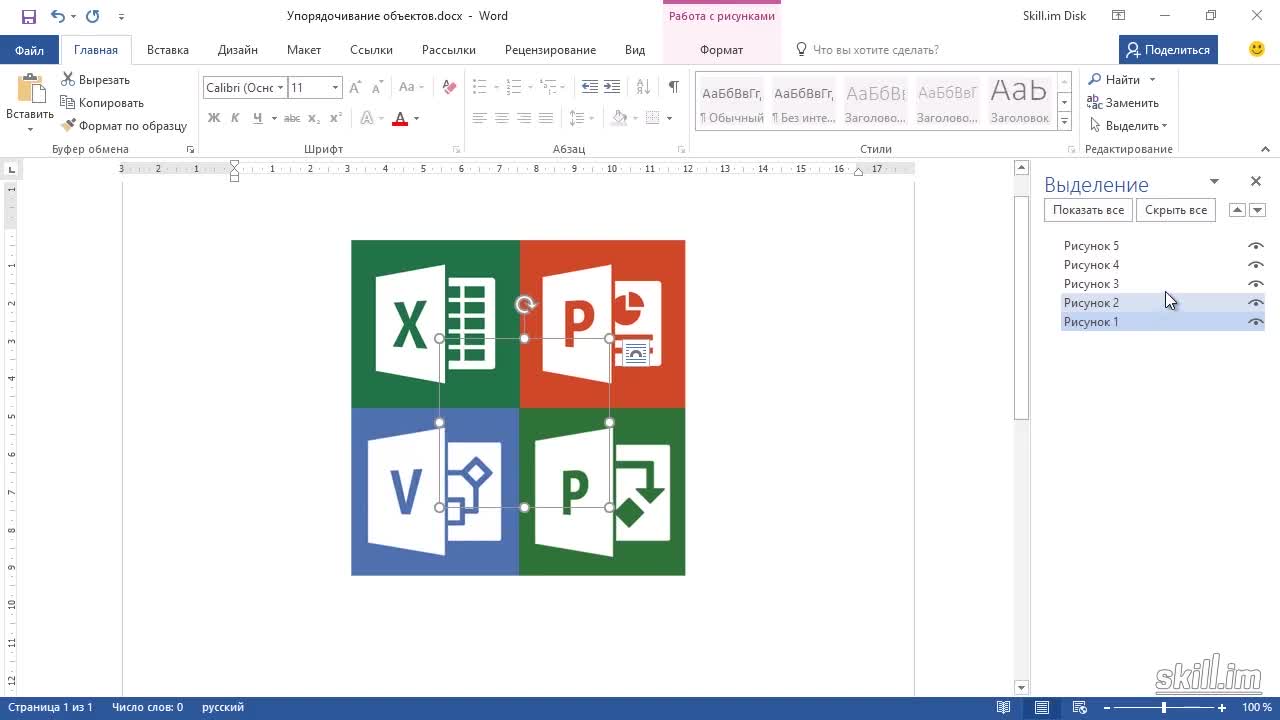The image size is (1280, 720).
Task: Toggle italic К formatting
Action: (x=235, y=118)
